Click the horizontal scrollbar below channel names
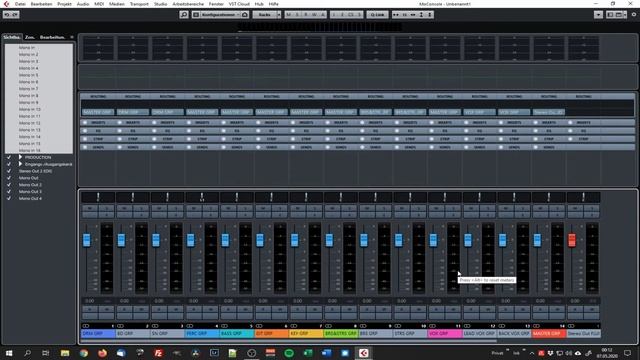Screen dimensions: 640x360 [x=289, y=340]
